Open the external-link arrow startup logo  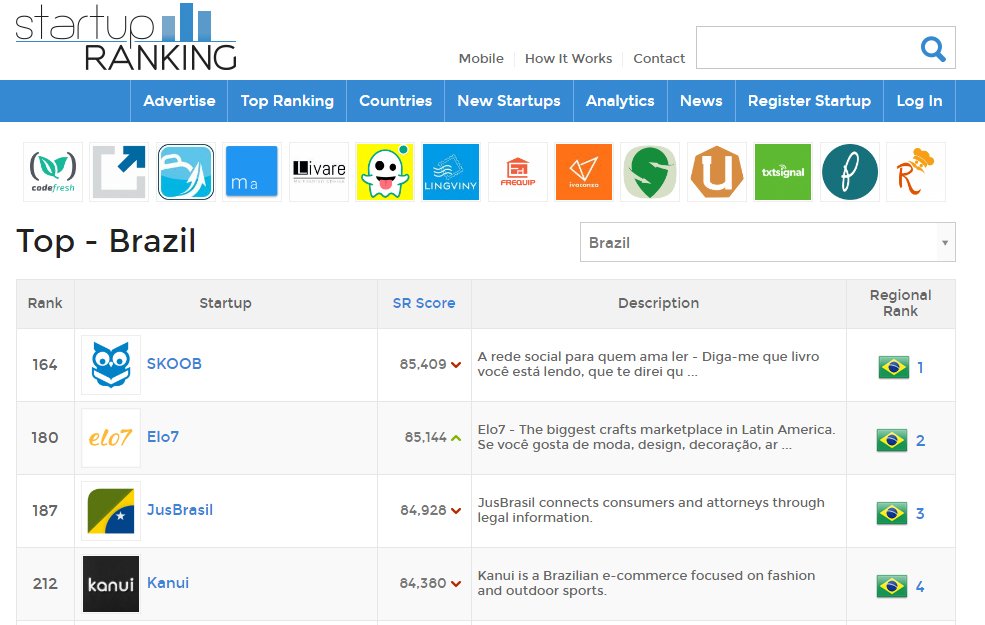click(x=119, y=171)
